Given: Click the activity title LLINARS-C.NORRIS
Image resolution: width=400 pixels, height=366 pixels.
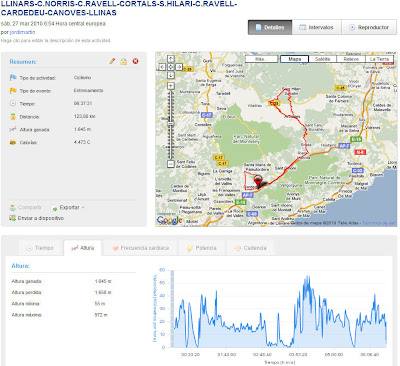Looking at the screenshot, I should (x=119, y=9).
